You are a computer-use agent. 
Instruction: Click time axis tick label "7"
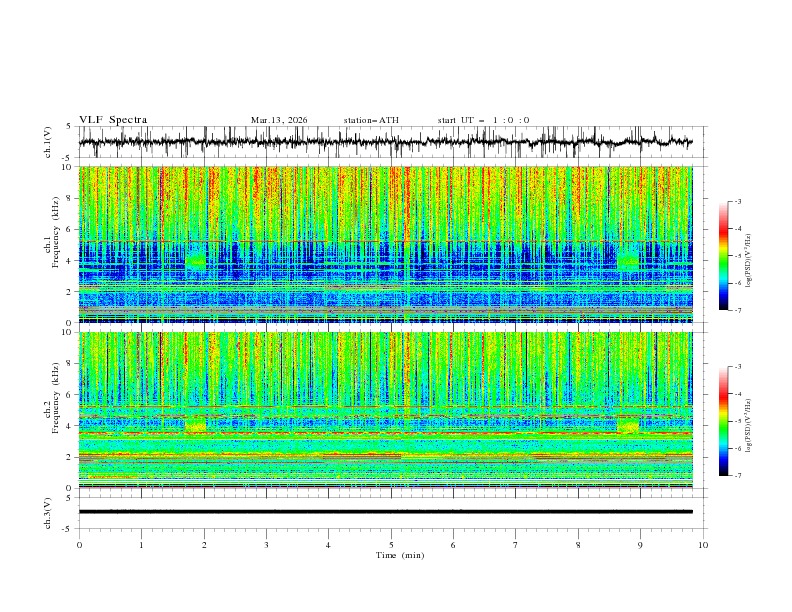[516, 545]
